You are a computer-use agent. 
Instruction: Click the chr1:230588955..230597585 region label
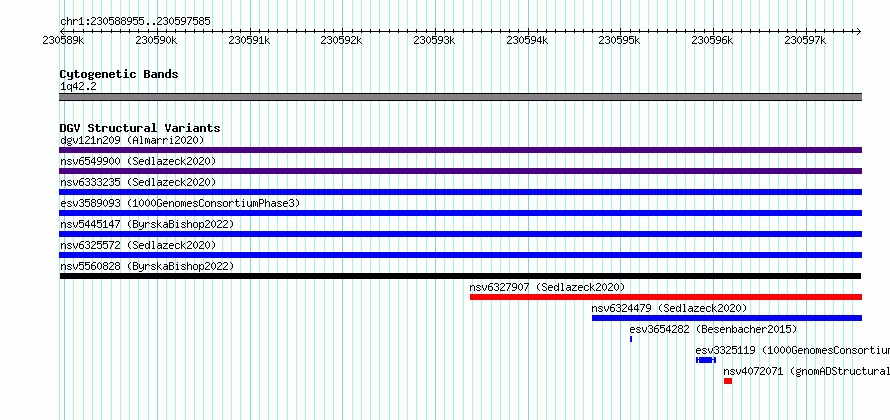pyautogui.click(x=135, y=22)
